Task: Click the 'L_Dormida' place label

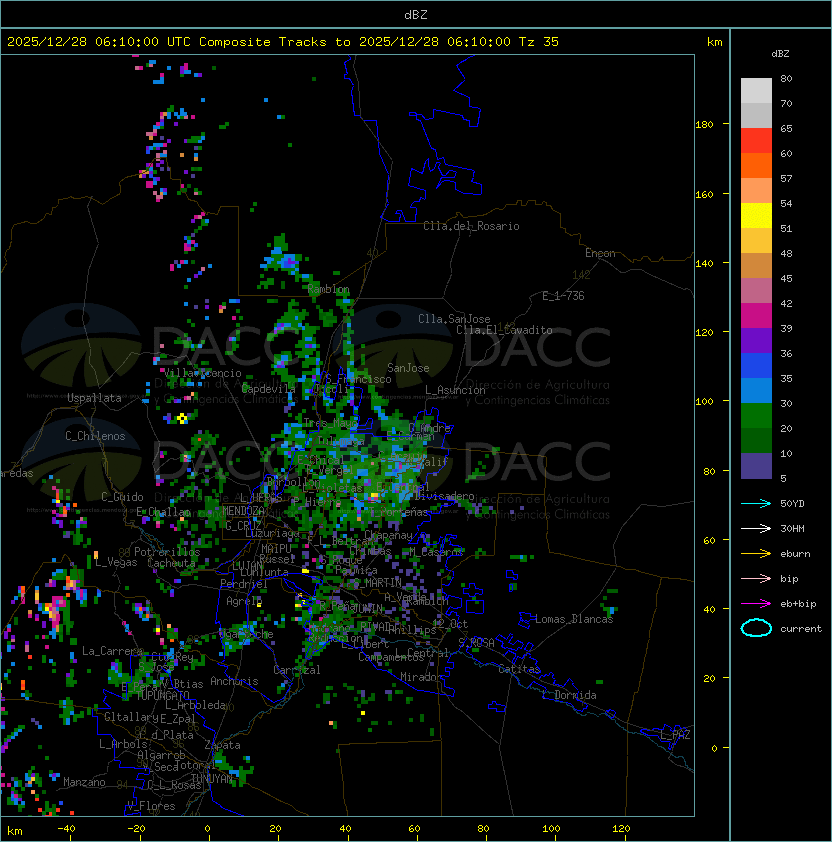Action: [569, 695]
